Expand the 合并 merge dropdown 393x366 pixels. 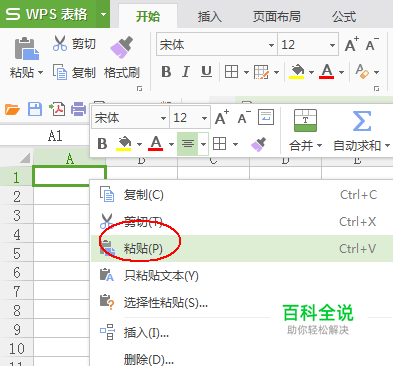click(x=319, y=146)
